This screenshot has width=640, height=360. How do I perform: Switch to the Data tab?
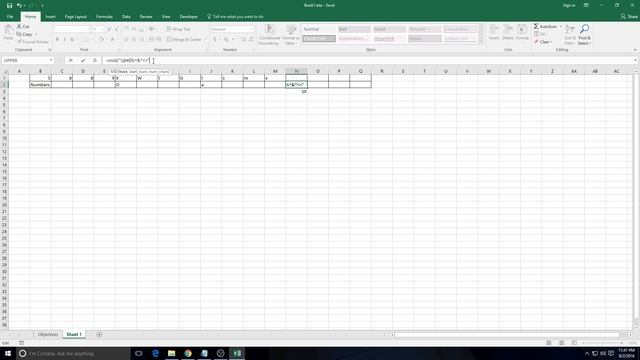click(126, 17)
